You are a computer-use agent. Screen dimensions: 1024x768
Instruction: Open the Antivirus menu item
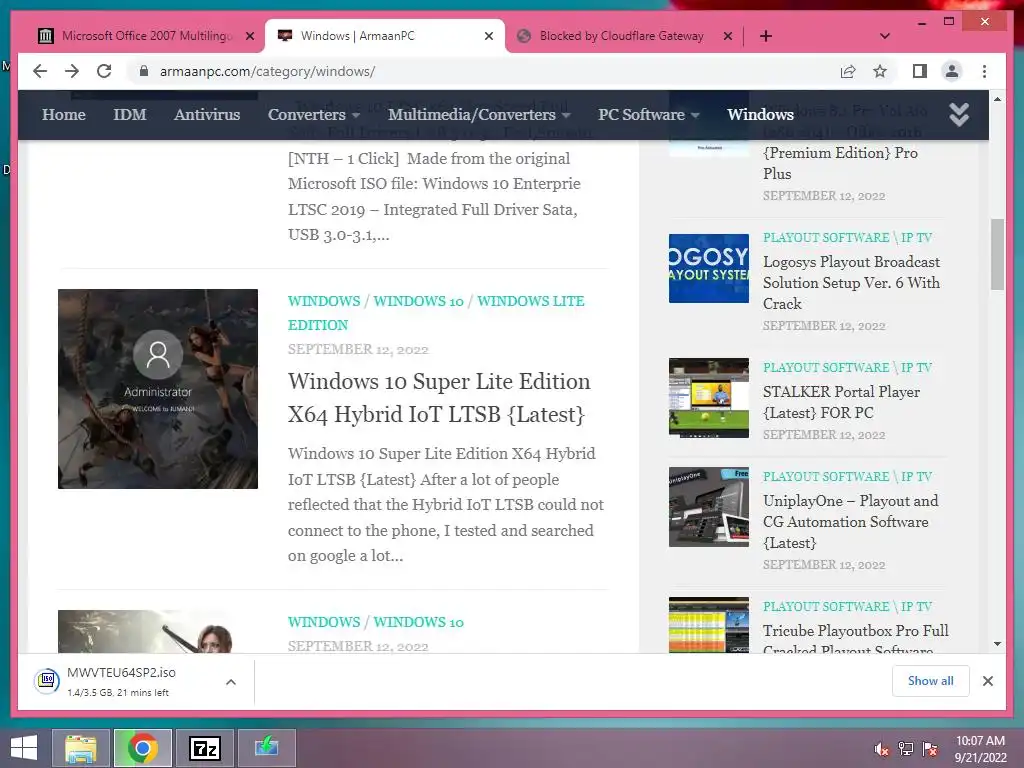click(x=207, y=115)
